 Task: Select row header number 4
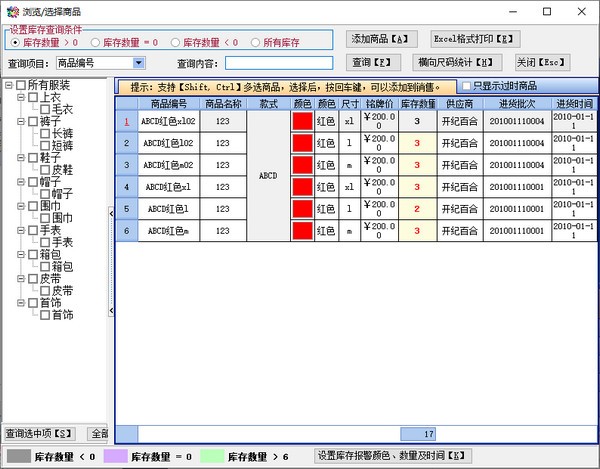click(127, 187)
